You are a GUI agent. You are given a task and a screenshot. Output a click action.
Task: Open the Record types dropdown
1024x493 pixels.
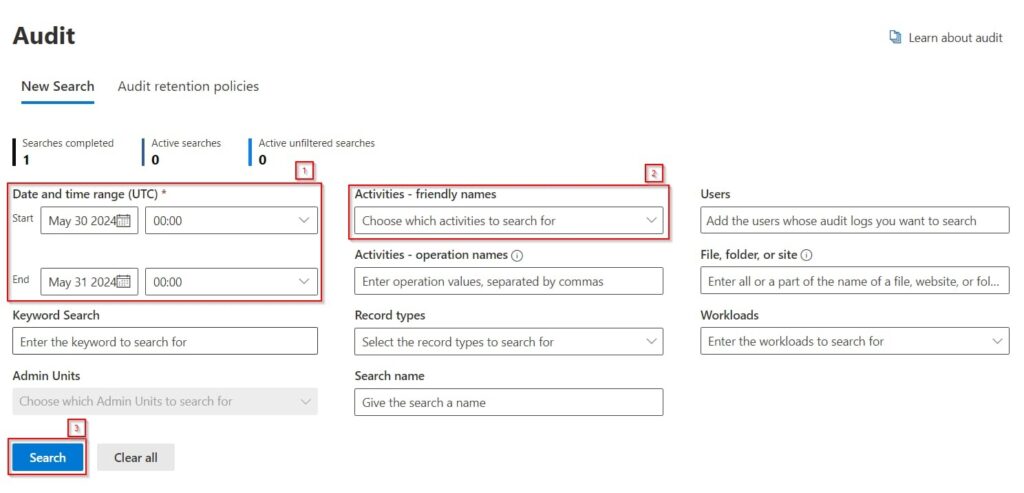click(508, 342)
